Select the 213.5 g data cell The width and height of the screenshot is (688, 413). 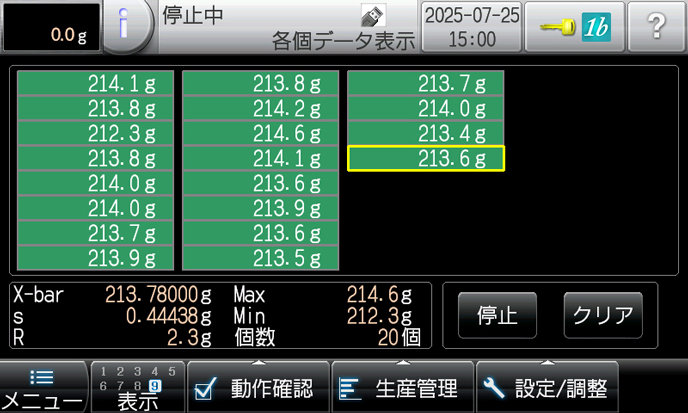pyautogui.click(x=260, y=259)
